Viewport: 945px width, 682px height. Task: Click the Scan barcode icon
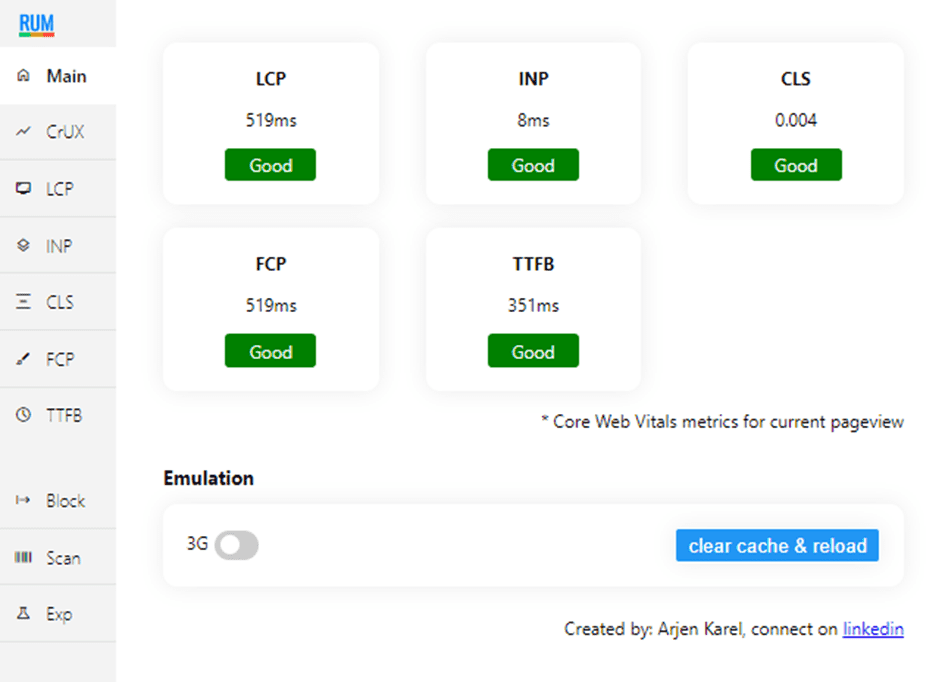pos(24,557)
